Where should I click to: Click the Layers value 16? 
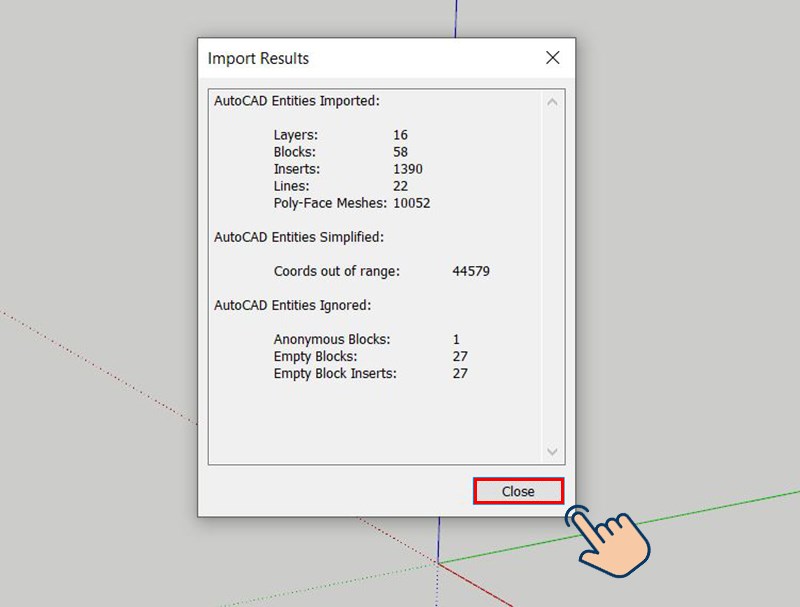401,135
